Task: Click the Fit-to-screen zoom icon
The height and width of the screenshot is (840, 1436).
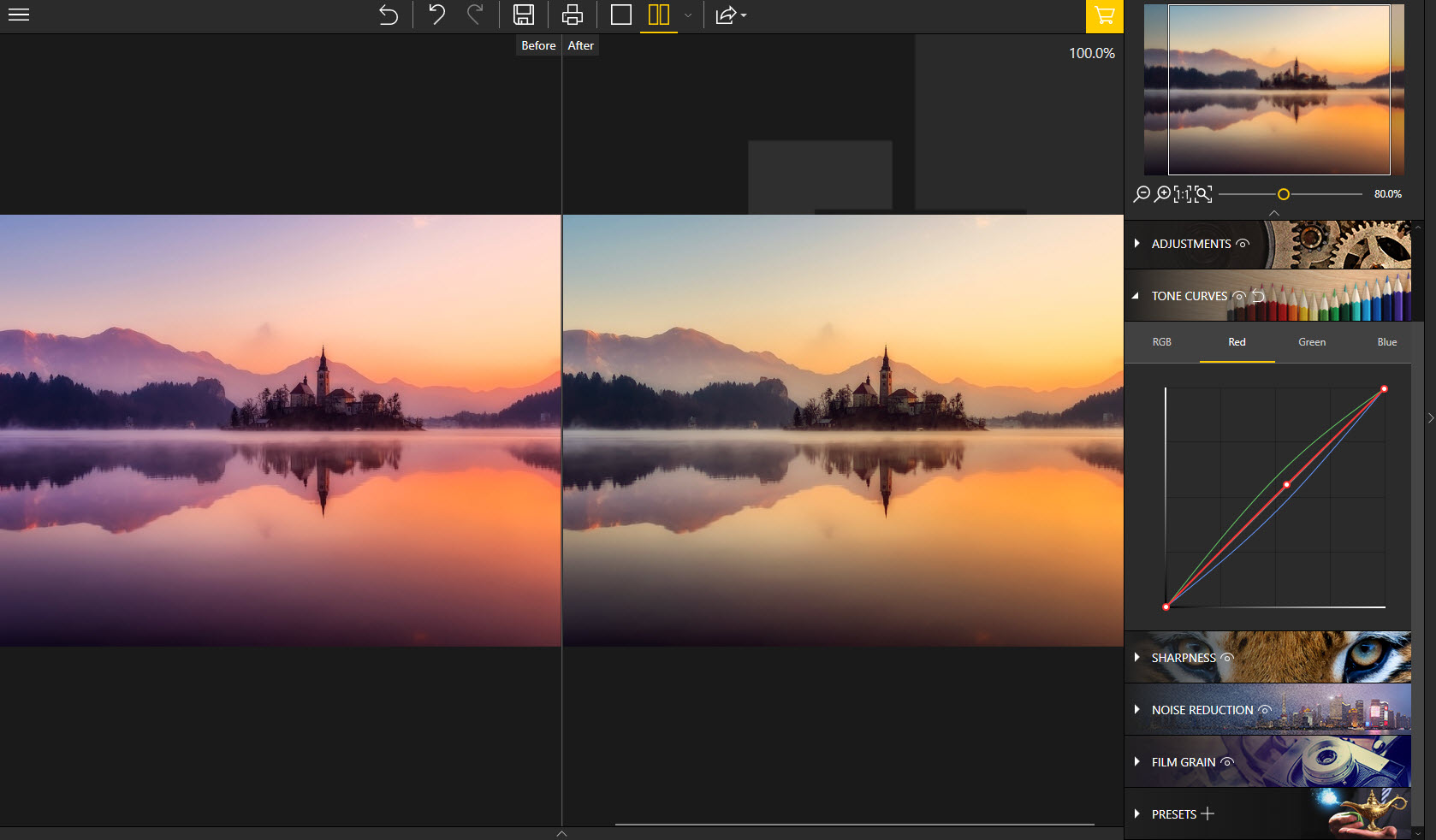Action: click(1202, 194)
